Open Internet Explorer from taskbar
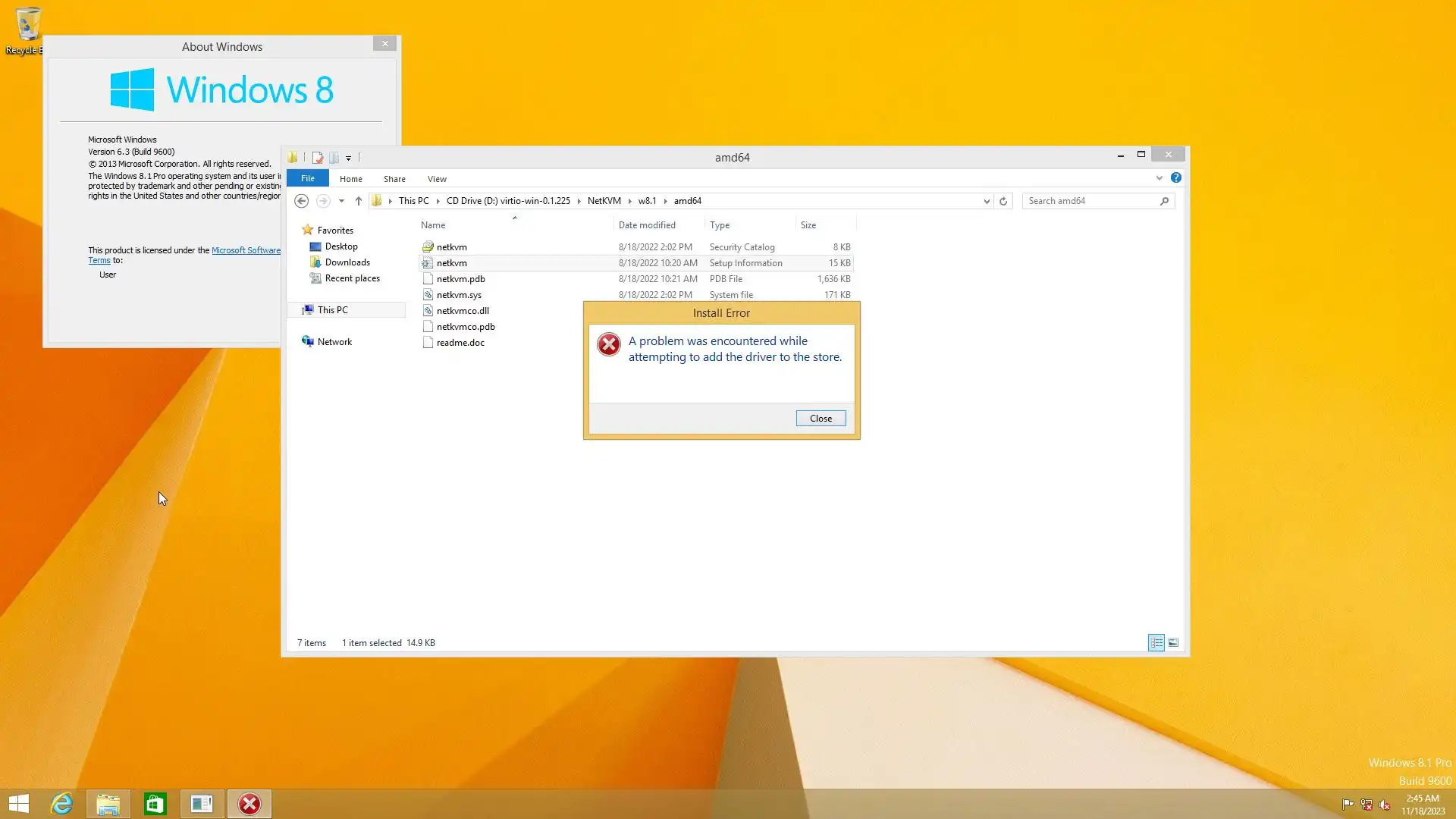Viewport: 1456px width, 819px height. [61, 804]
